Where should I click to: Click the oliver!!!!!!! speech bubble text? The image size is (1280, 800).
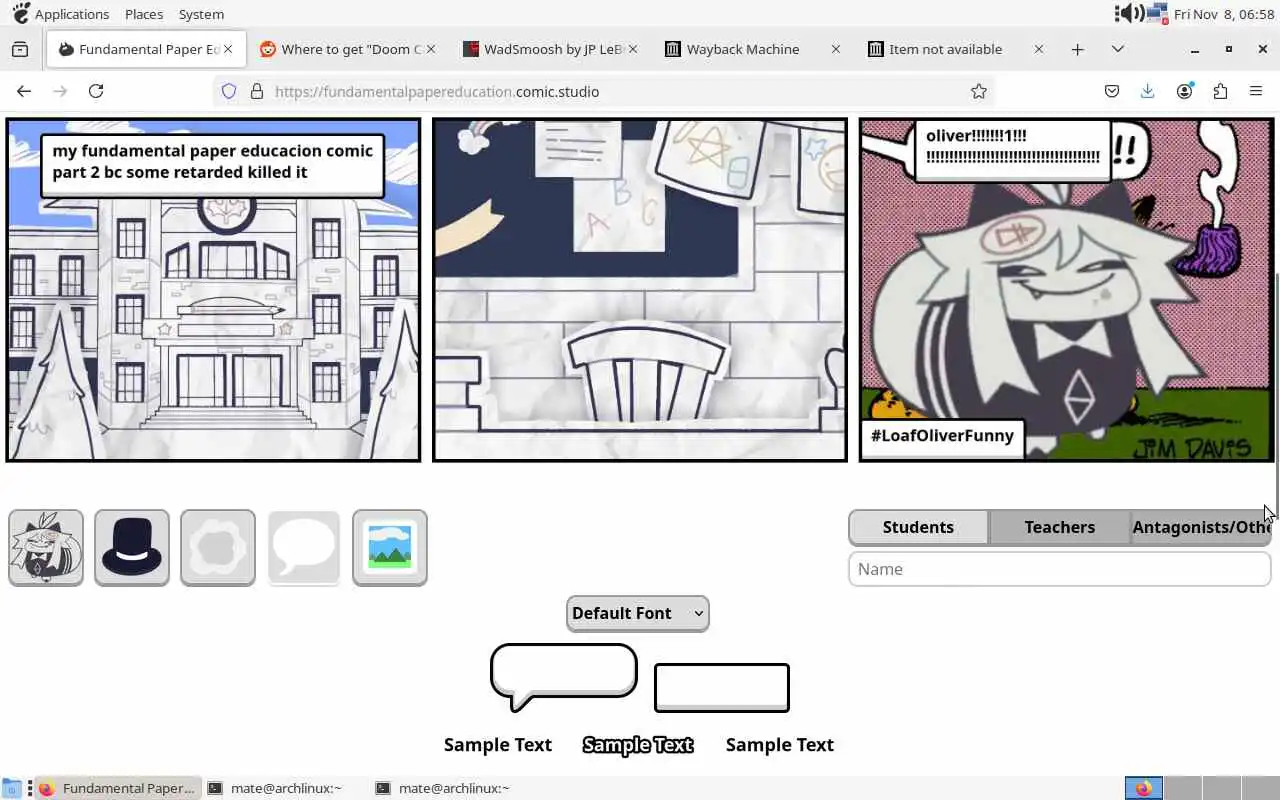[1013, 146]
